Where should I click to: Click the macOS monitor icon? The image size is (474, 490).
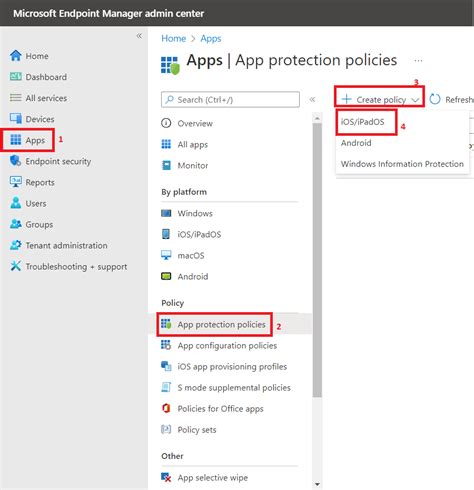tap(166, 255)
